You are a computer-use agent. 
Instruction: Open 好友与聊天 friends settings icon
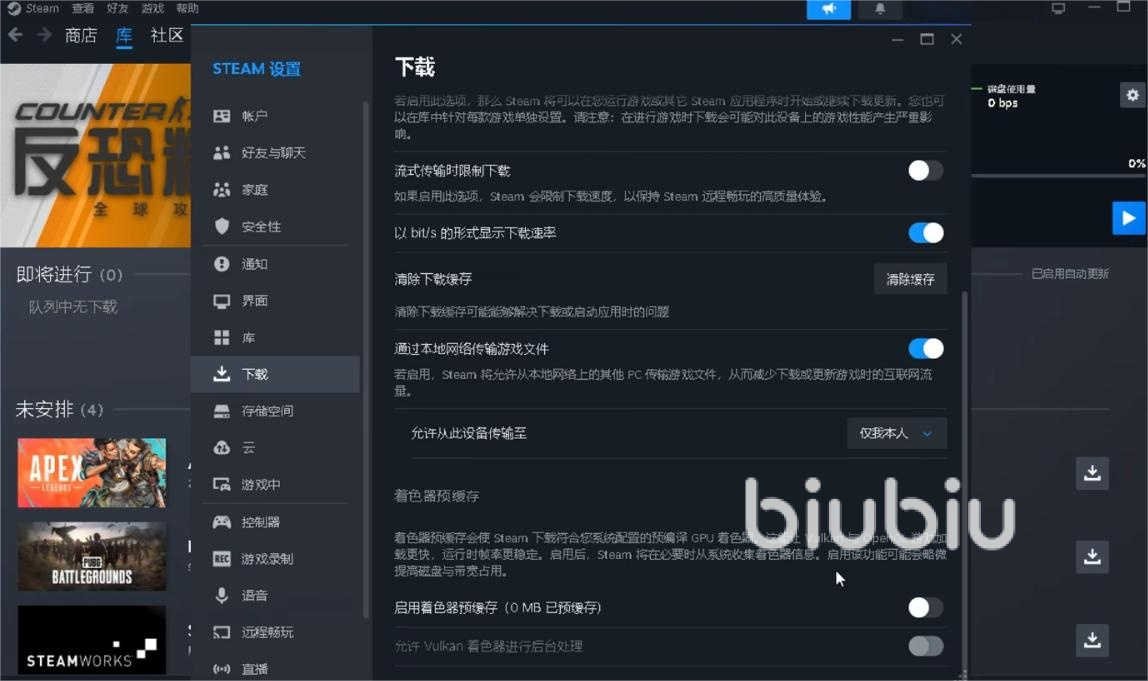tap(222, 153)
